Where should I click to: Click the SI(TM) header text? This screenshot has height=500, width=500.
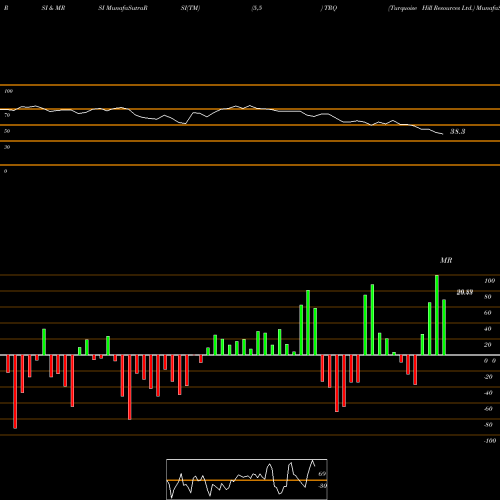click(x=190, y=8)
